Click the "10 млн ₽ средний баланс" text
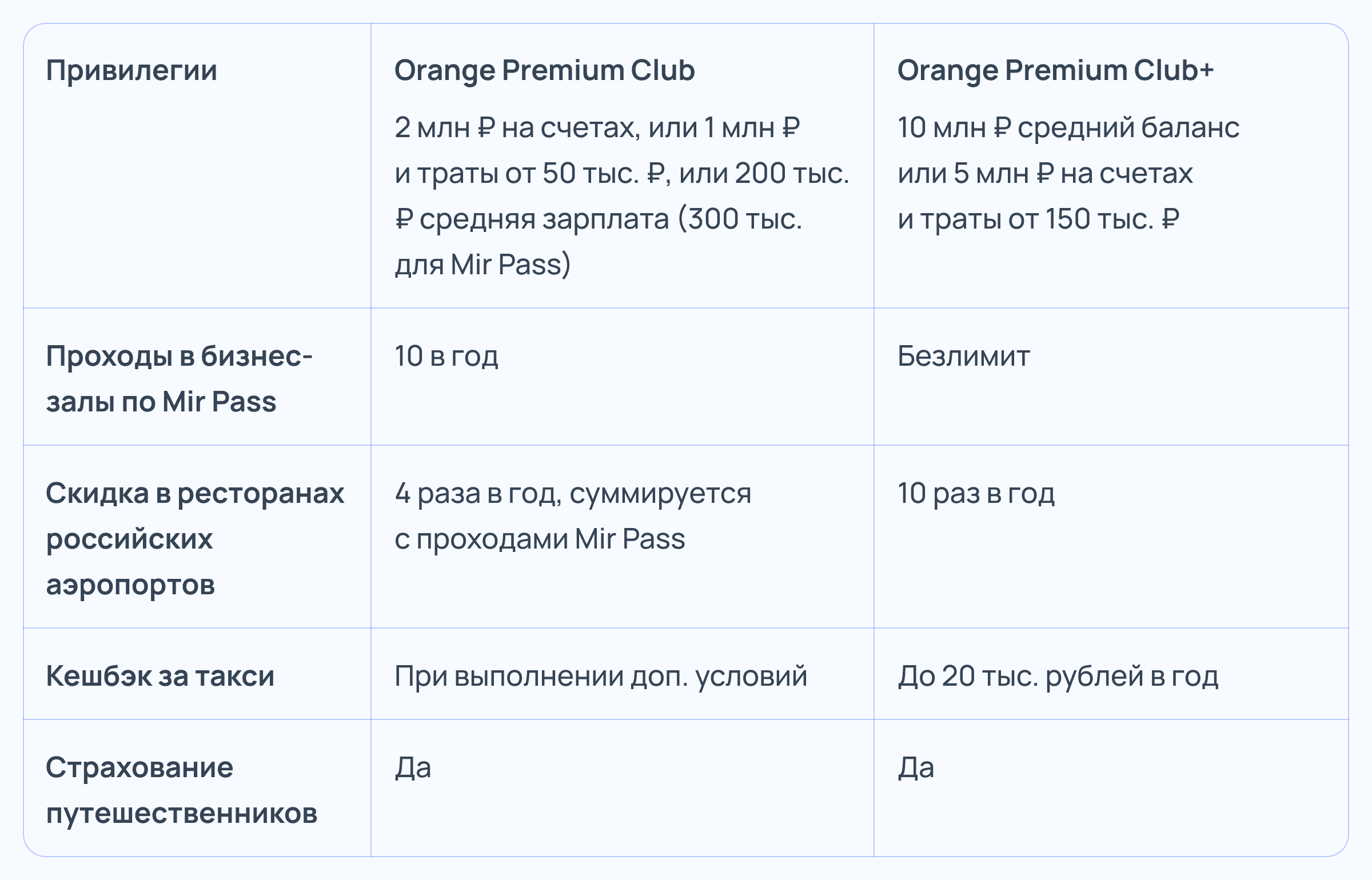 coord(1068,127)
